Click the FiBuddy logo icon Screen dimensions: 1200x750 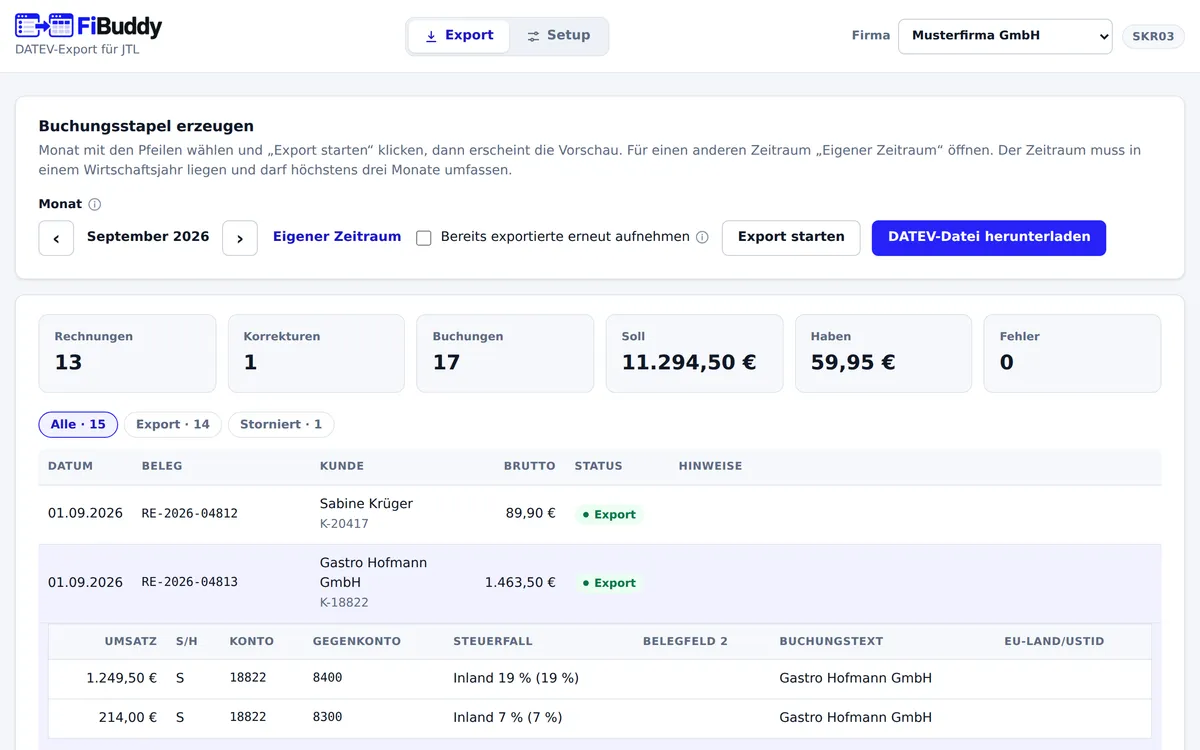click(44, 25)
